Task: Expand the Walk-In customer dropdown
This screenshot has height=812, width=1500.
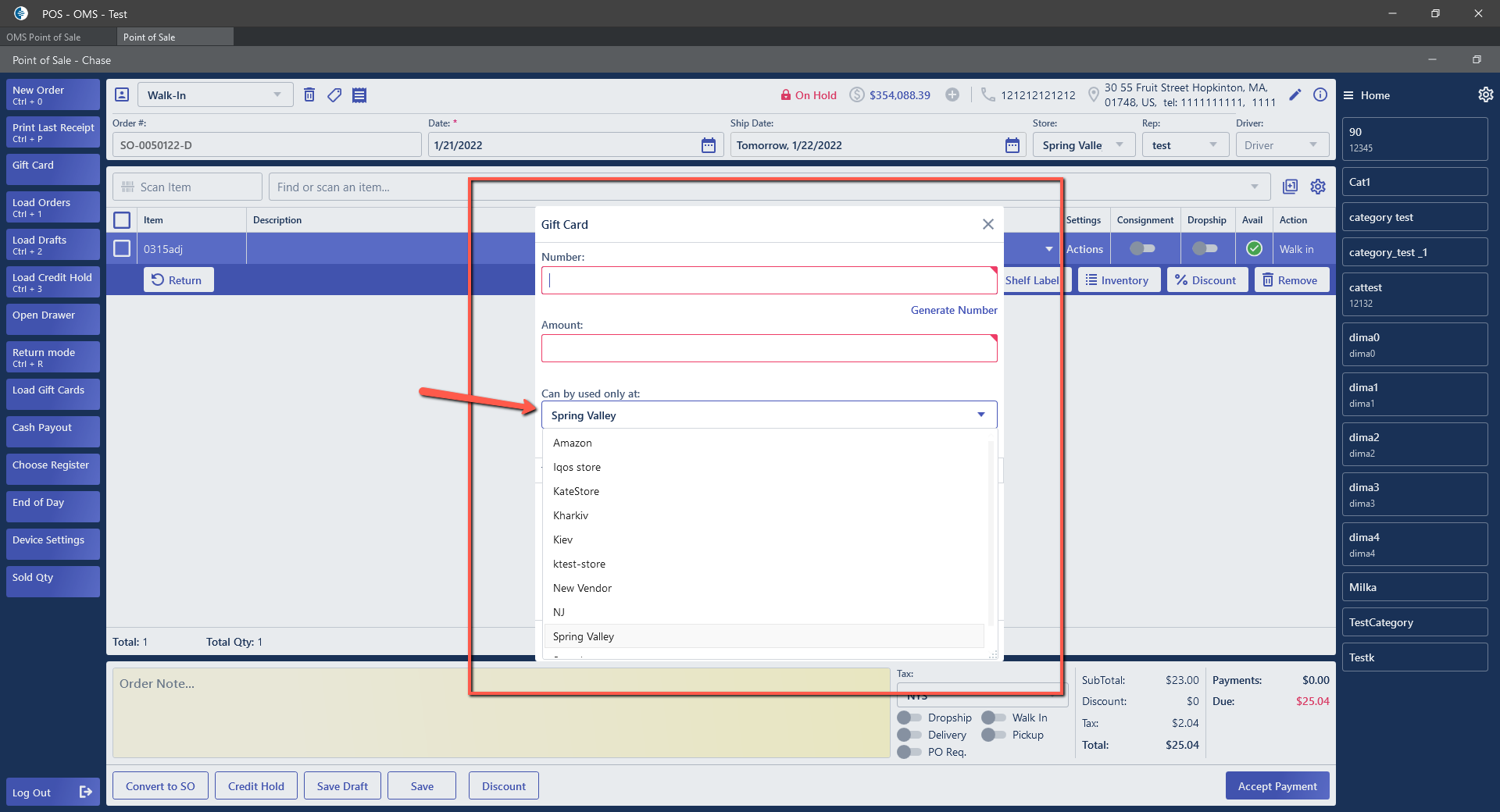Action: 277,95
